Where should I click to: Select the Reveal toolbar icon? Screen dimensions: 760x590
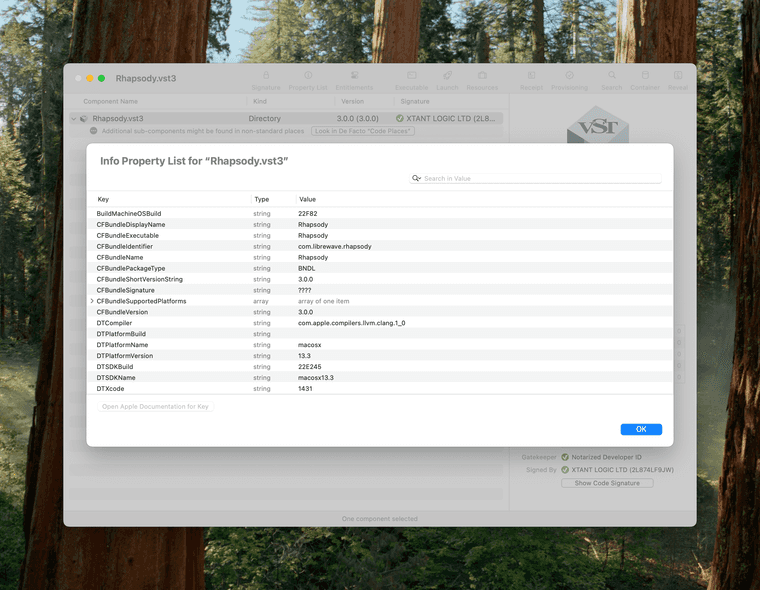[x=678, y=80]
